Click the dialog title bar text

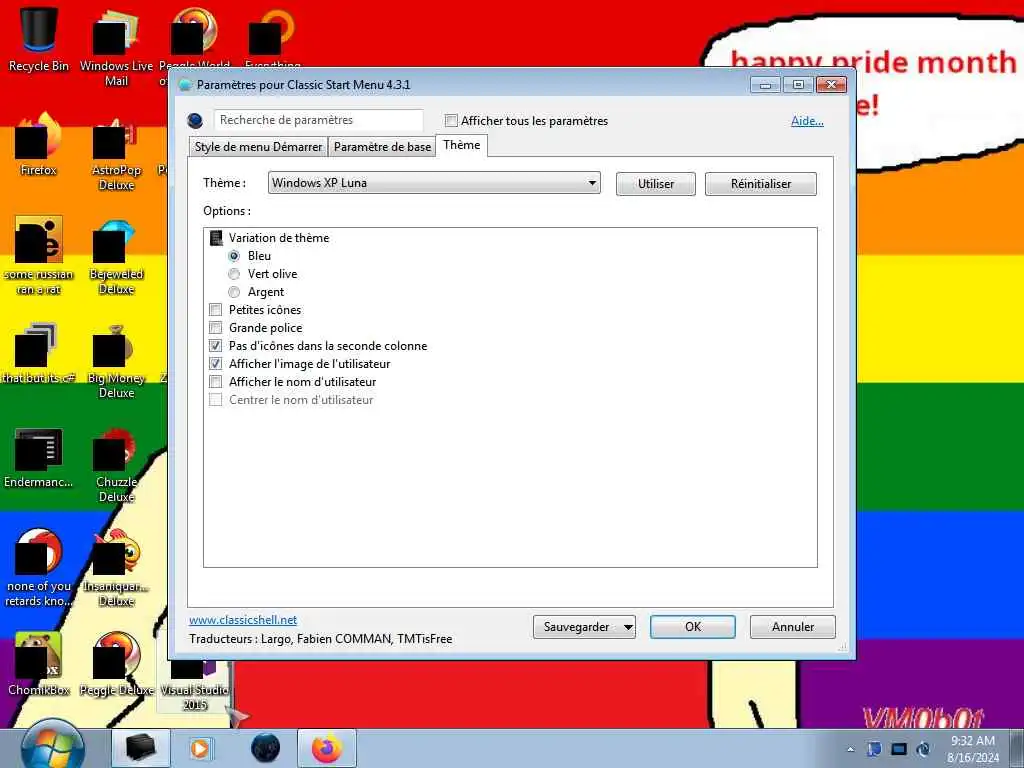(304, 85)
